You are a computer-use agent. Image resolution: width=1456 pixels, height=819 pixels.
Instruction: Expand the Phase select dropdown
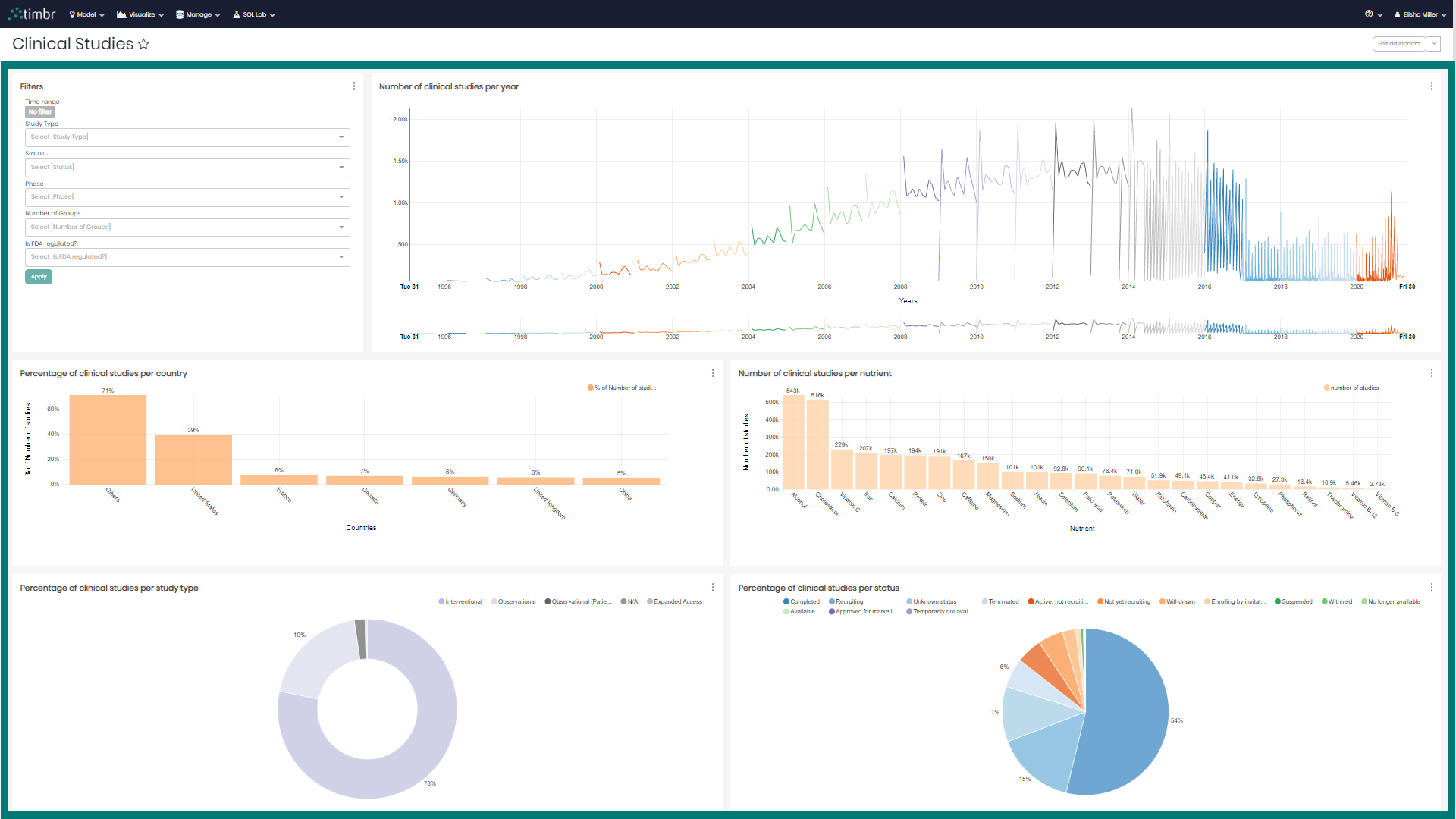pos(187,197)
